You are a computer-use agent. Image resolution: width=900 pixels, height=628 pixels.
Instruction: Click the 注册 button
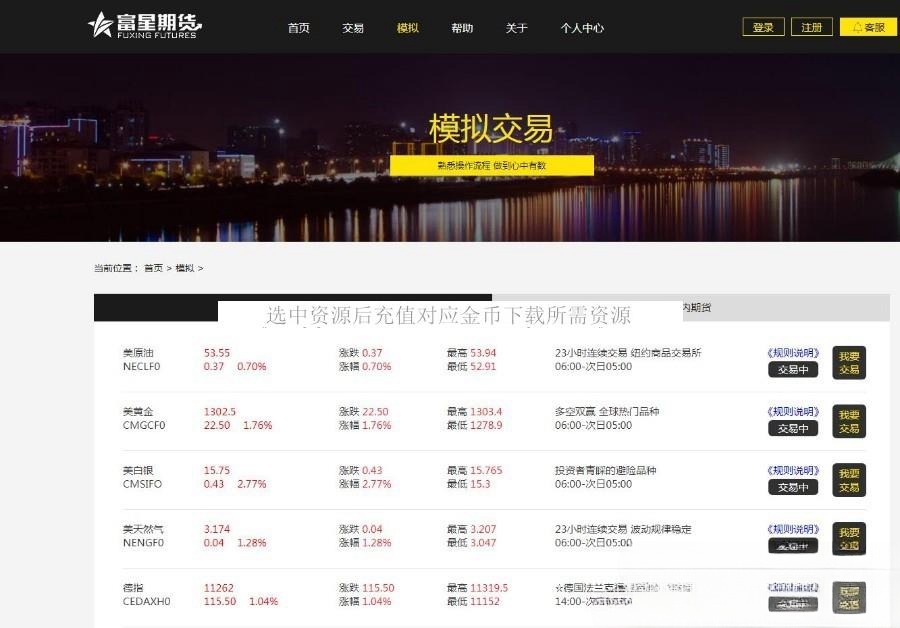[812, 27]
